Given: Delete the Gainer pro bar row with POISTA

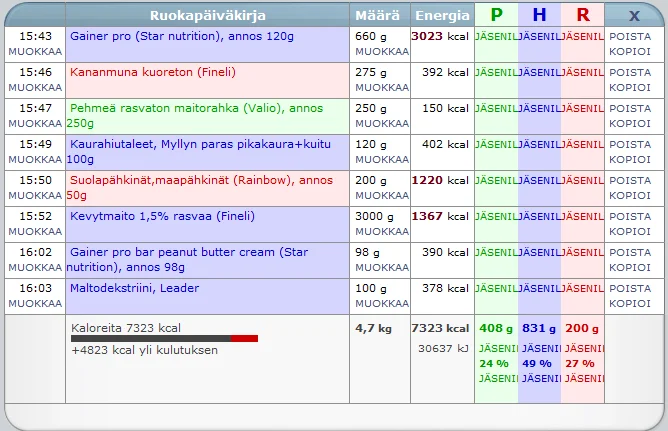Looking at the screenshot, I should click(x=630, y=252).
